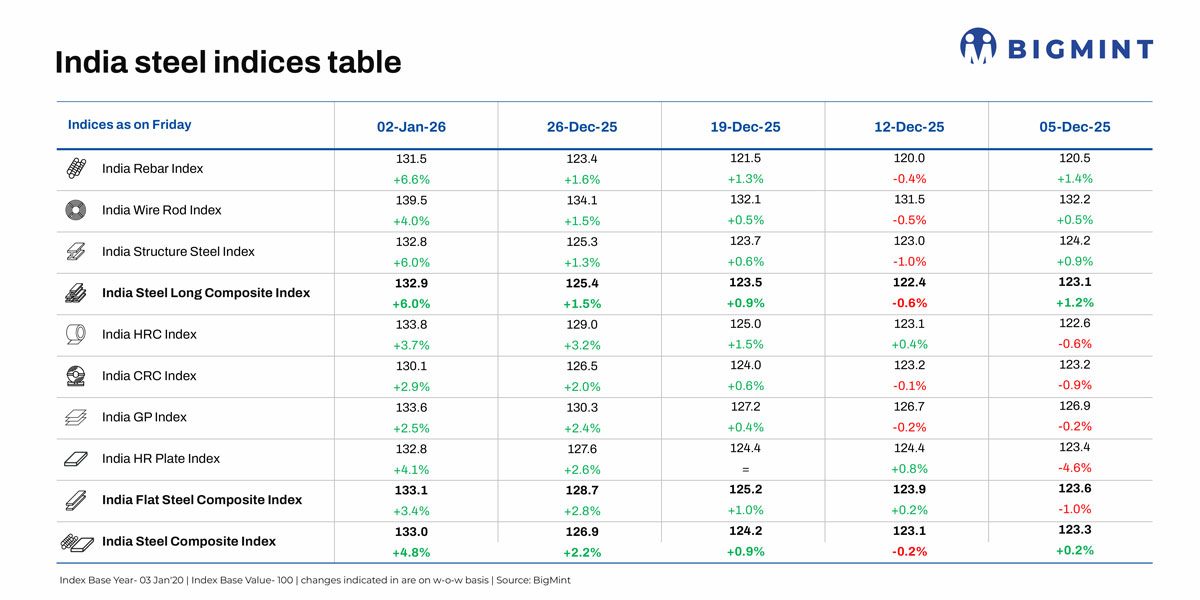The height and width of the screenshot is (600, 1200).
Task: Click the India Wire Rod Index coil icon
Action: pos(75,210)
